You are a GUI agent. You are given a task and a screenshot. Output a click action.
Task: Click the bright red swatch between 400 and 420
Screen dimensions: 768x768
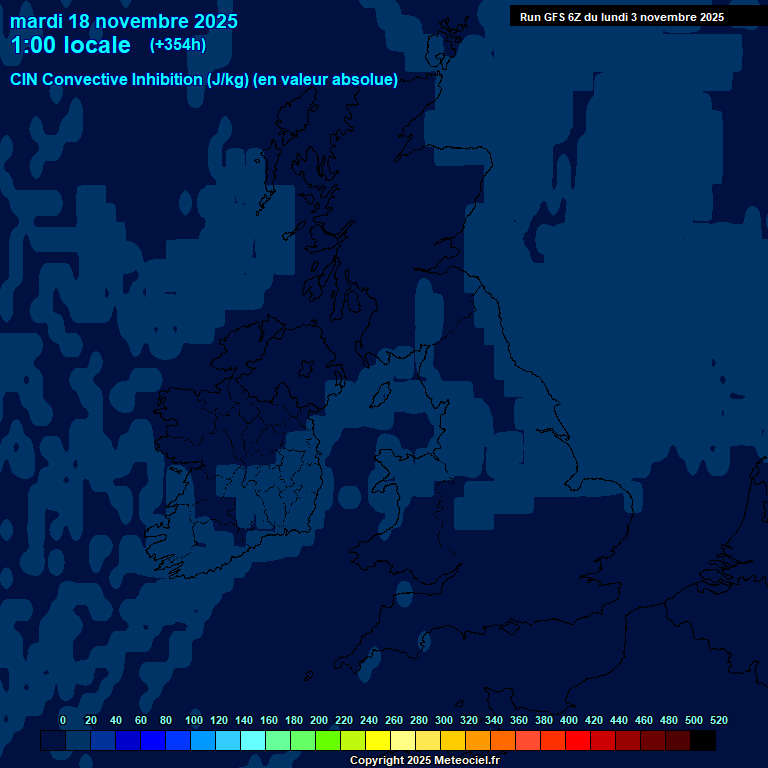click(577, 740)
